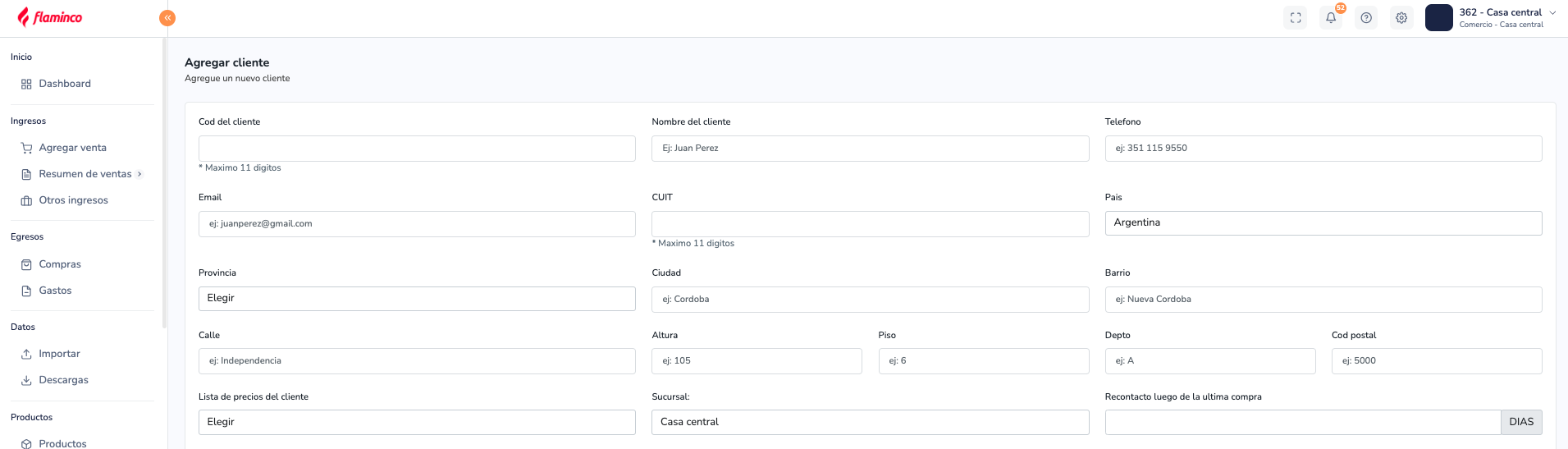
Task: Go to Dashboard in sidebar
Action: point(65,84)
